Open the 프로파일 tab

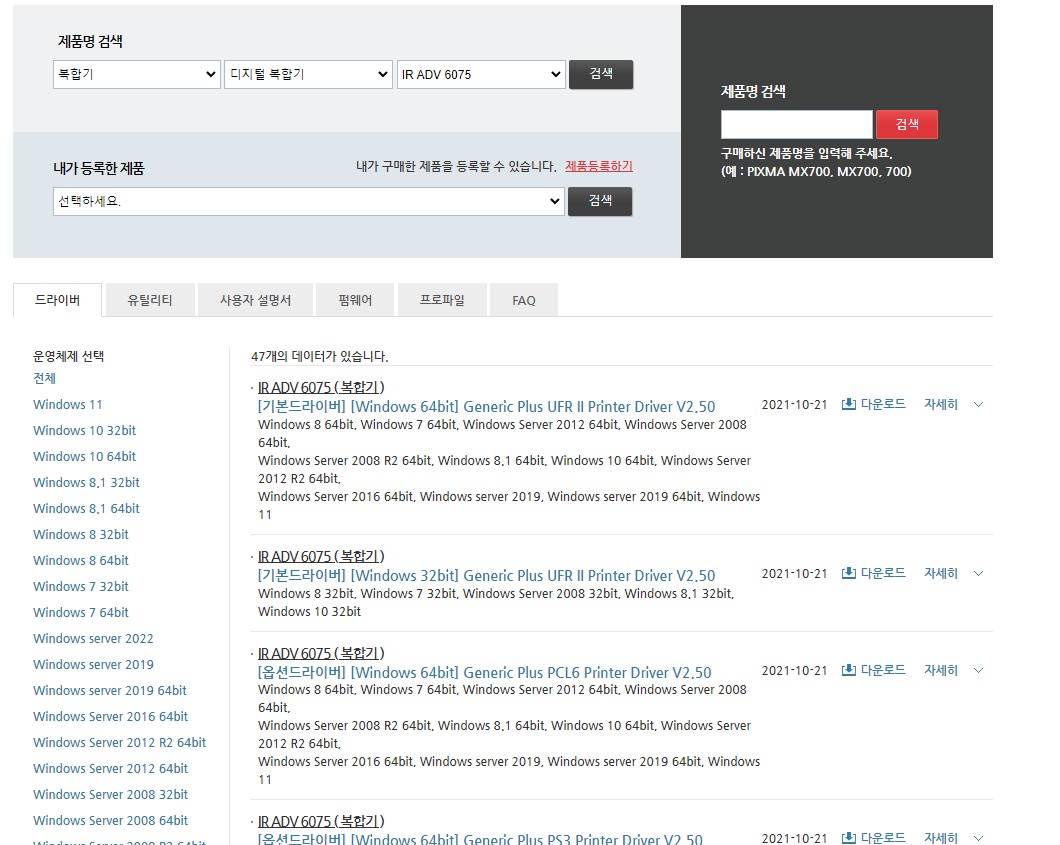(x=442, y=300)
